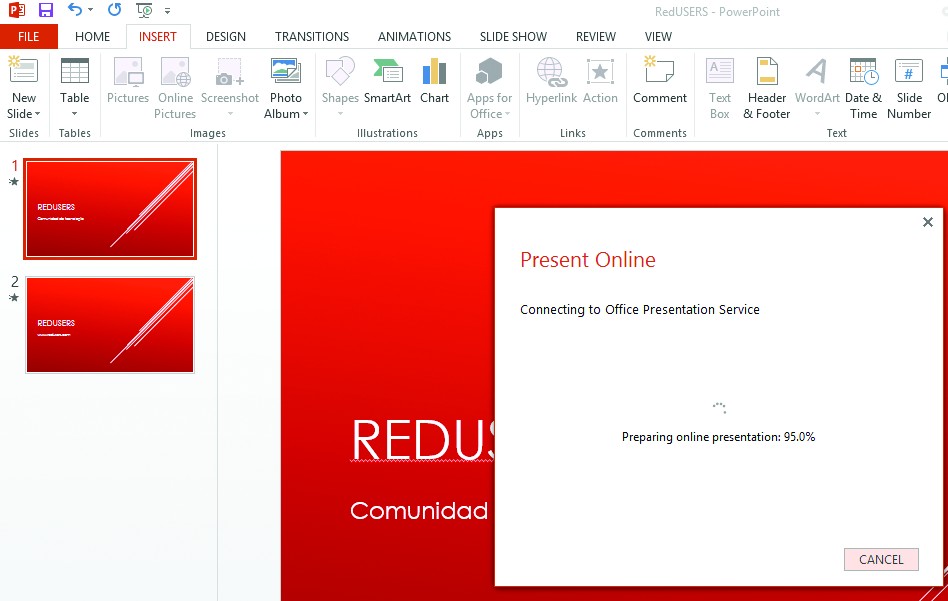Click the animation star under slide 2
The height and width of the screenshot is (601, 948).
[14, 297]
